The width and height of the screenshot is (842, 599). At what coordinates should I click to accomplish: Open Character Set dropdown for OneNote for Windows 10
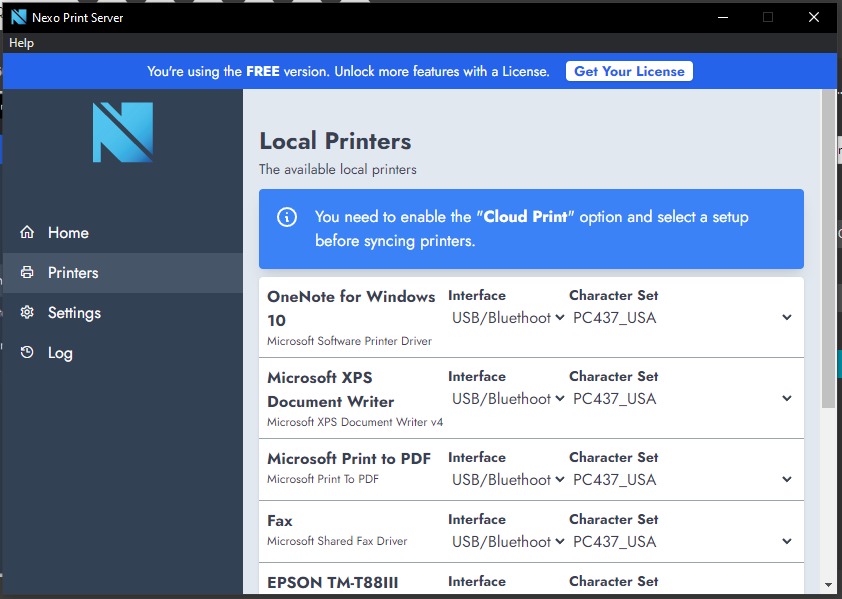(x=682, y=317)
